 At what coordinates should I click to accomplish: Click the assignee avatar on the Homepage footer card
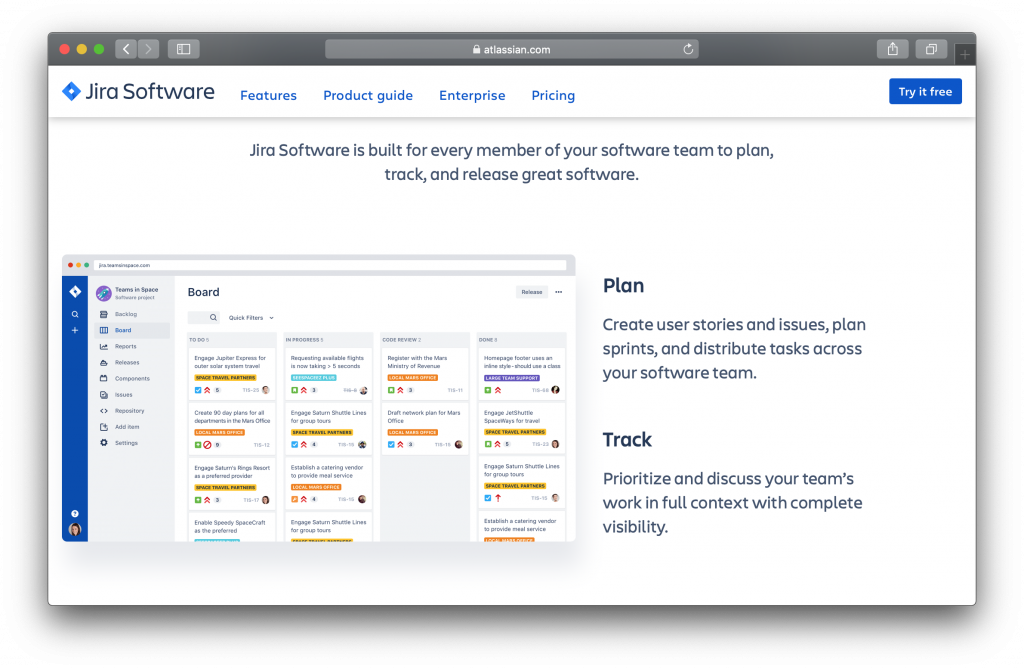click(555, 390)
